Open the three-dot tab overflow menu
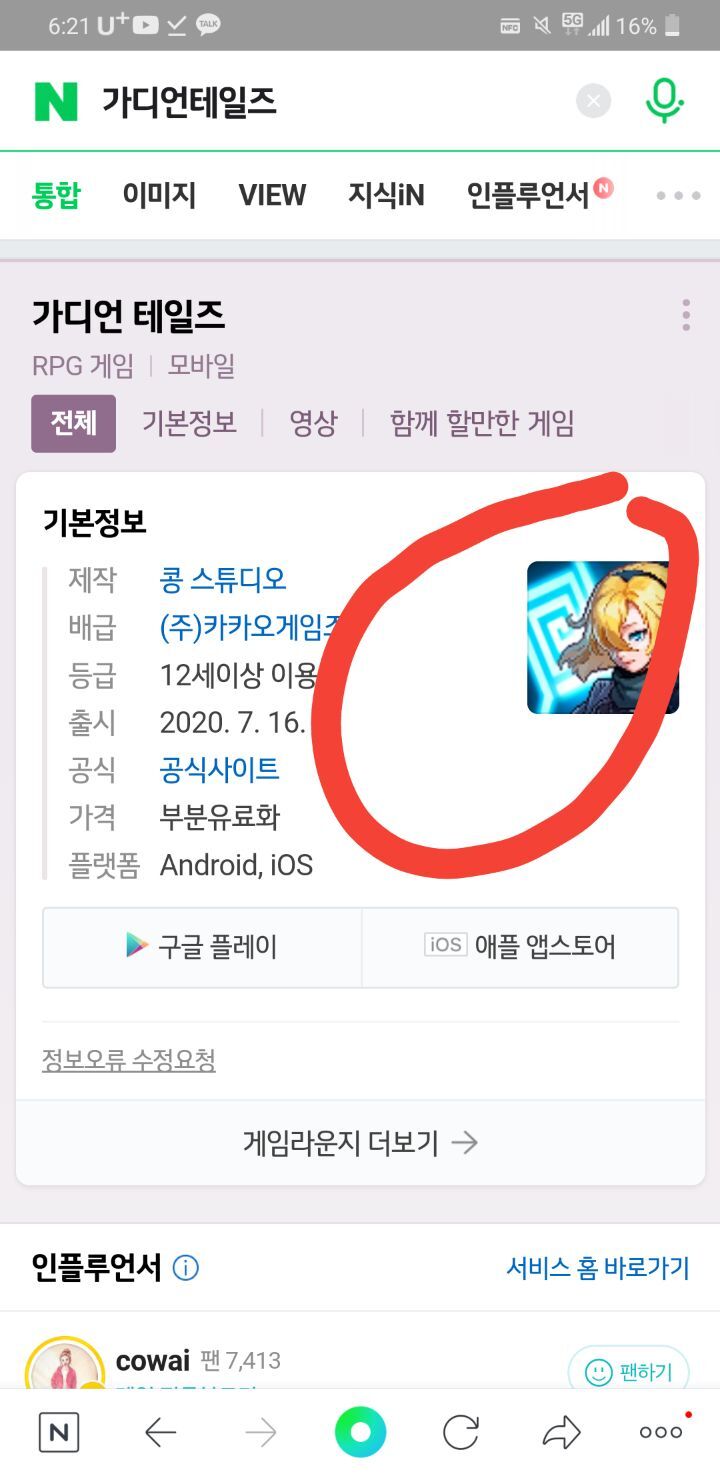 pyautogui.click(x=678, y=195)
